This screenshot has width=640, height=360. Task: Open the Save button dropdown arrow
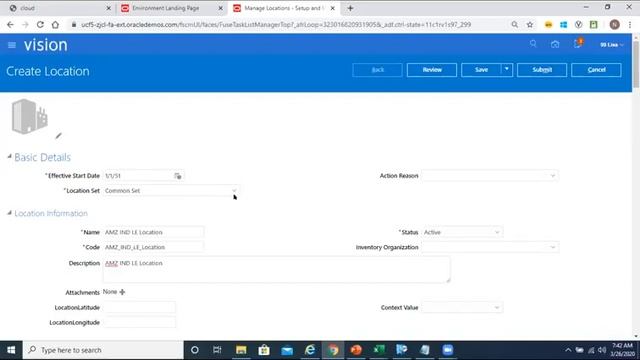pos(507,70)
